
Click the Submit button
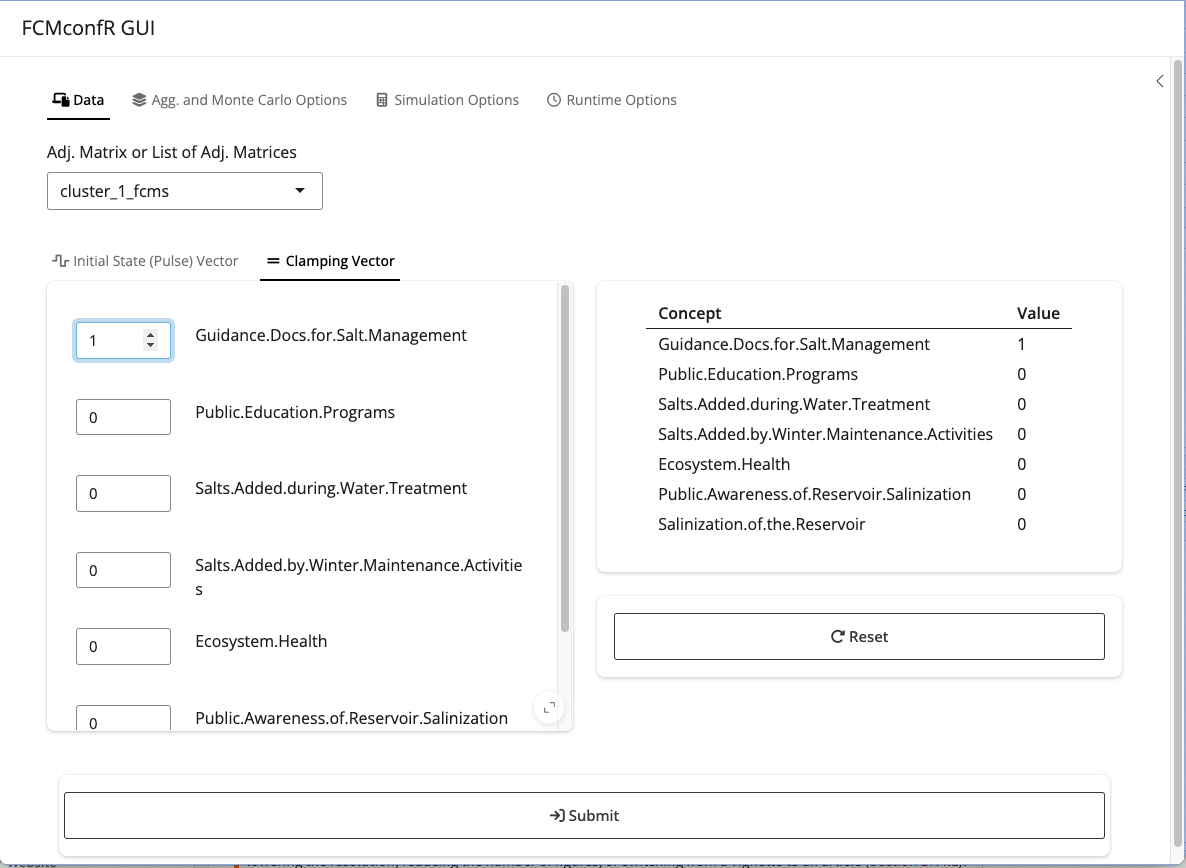(584, 815)
